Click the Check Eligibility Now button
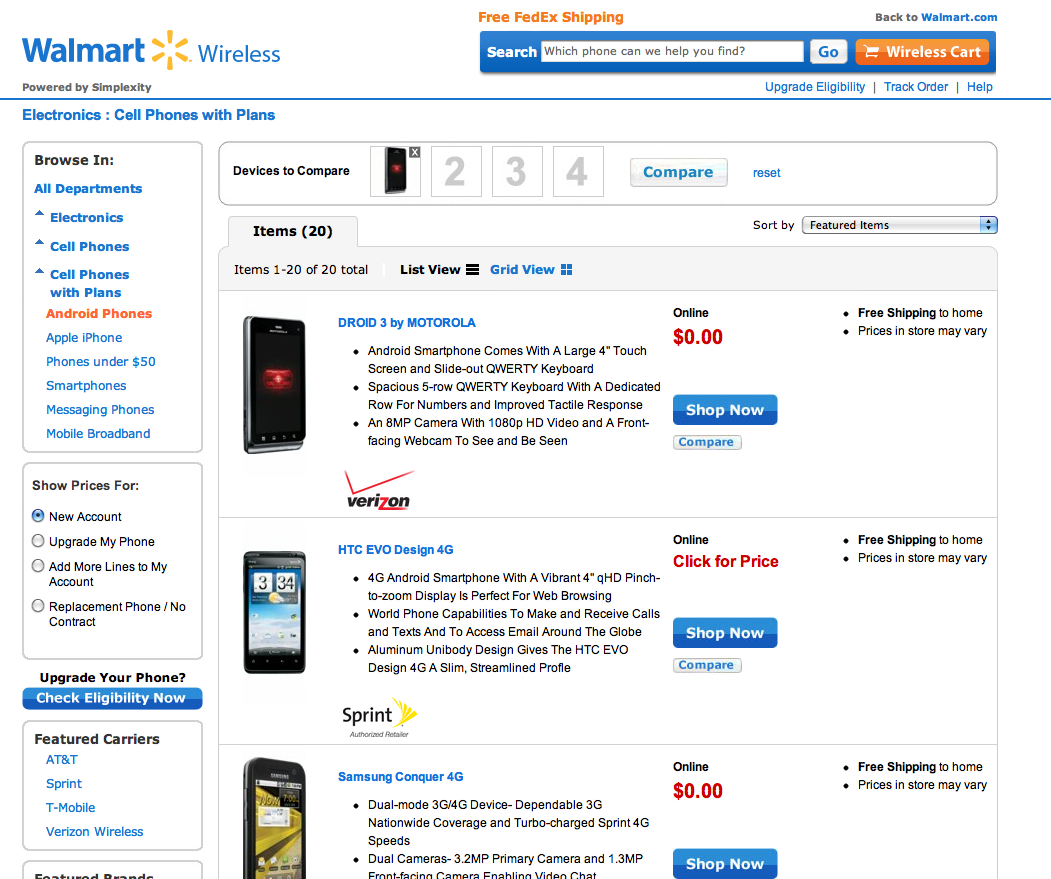This screenshot has height=879, width=1051. click(112, 698)
